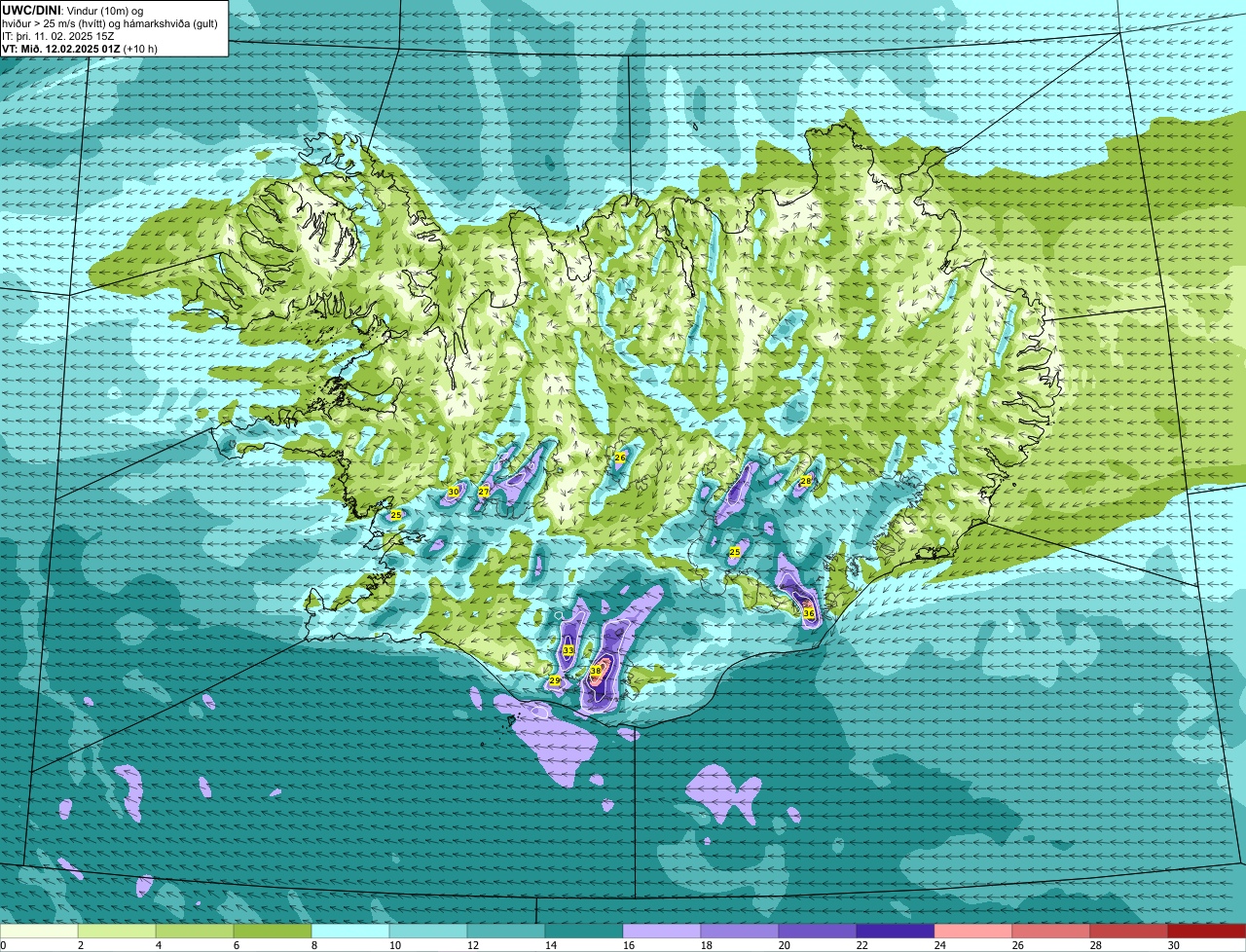Image resolution: width=1246 pixels, height=952 pixels.
Task: Click the 4–6 m/s green legend swatch
Action: click(x=195, y=931)
